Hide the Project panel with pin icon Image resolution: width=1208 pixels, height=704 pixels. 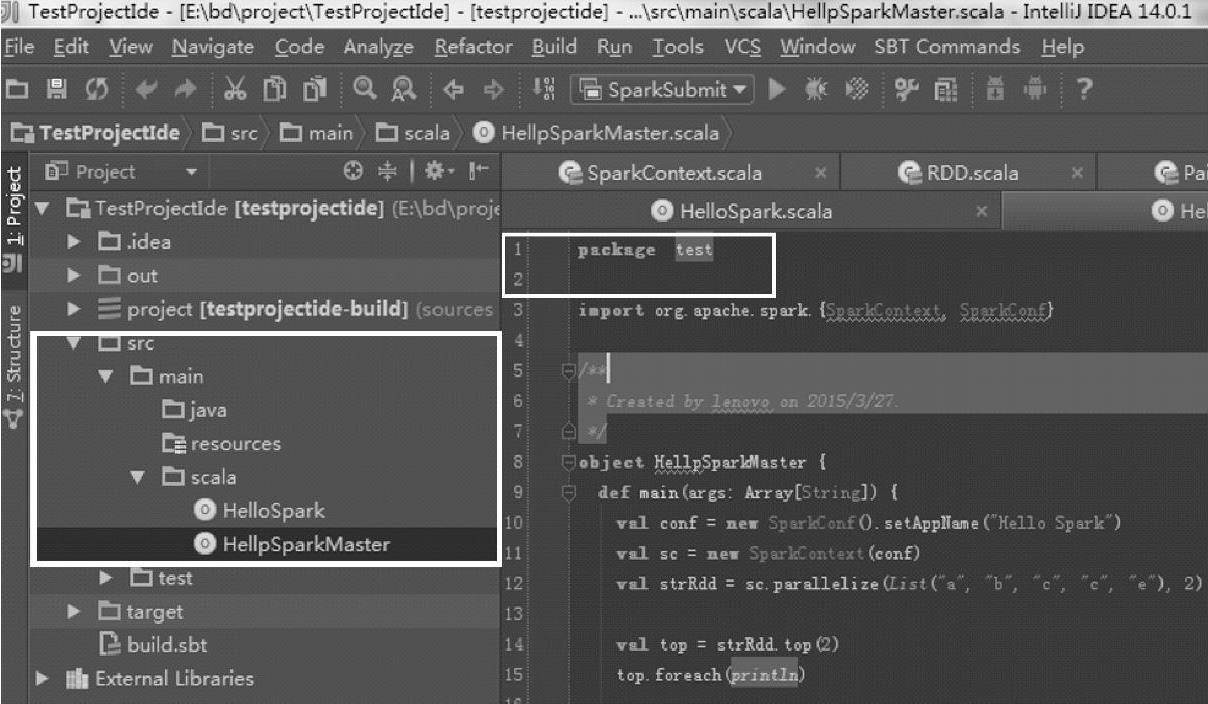[x=478, y=172]
